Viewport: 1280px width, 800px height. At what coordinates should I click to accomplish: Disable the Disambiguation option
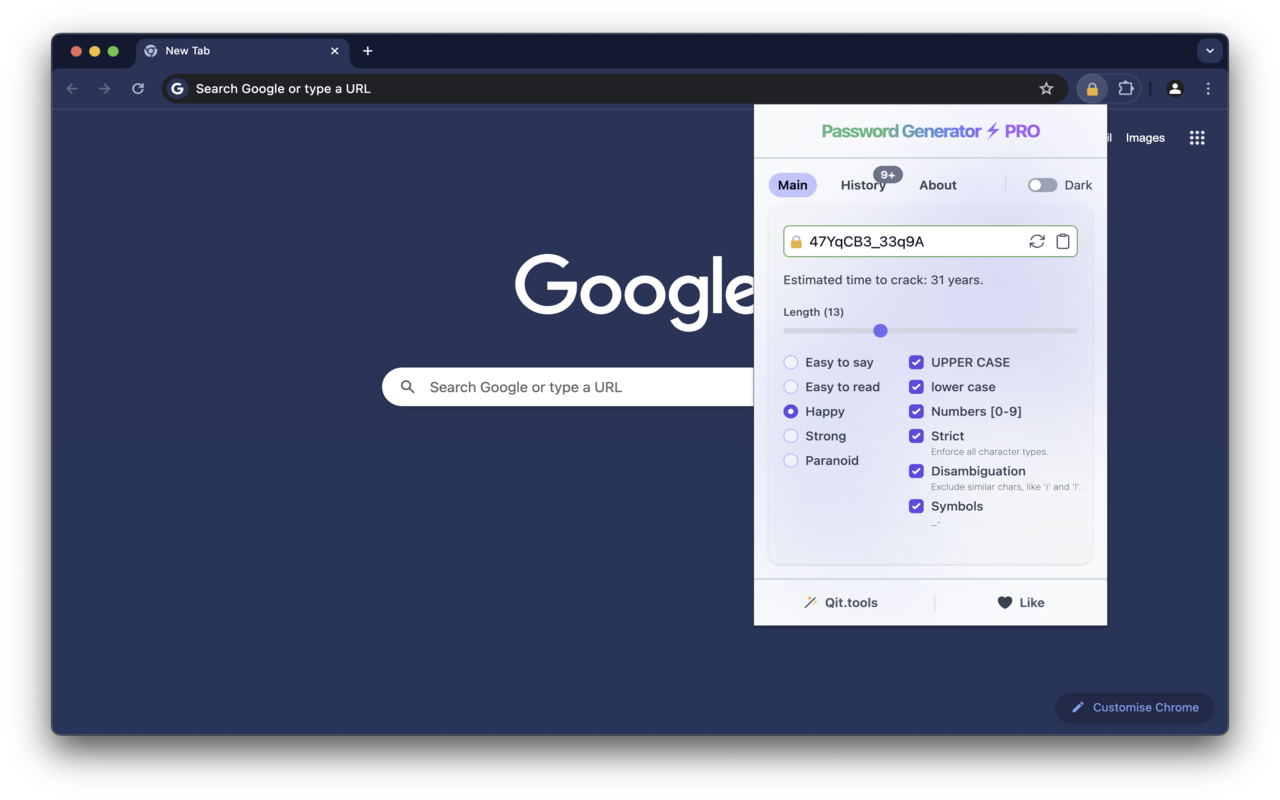(916, 471)
